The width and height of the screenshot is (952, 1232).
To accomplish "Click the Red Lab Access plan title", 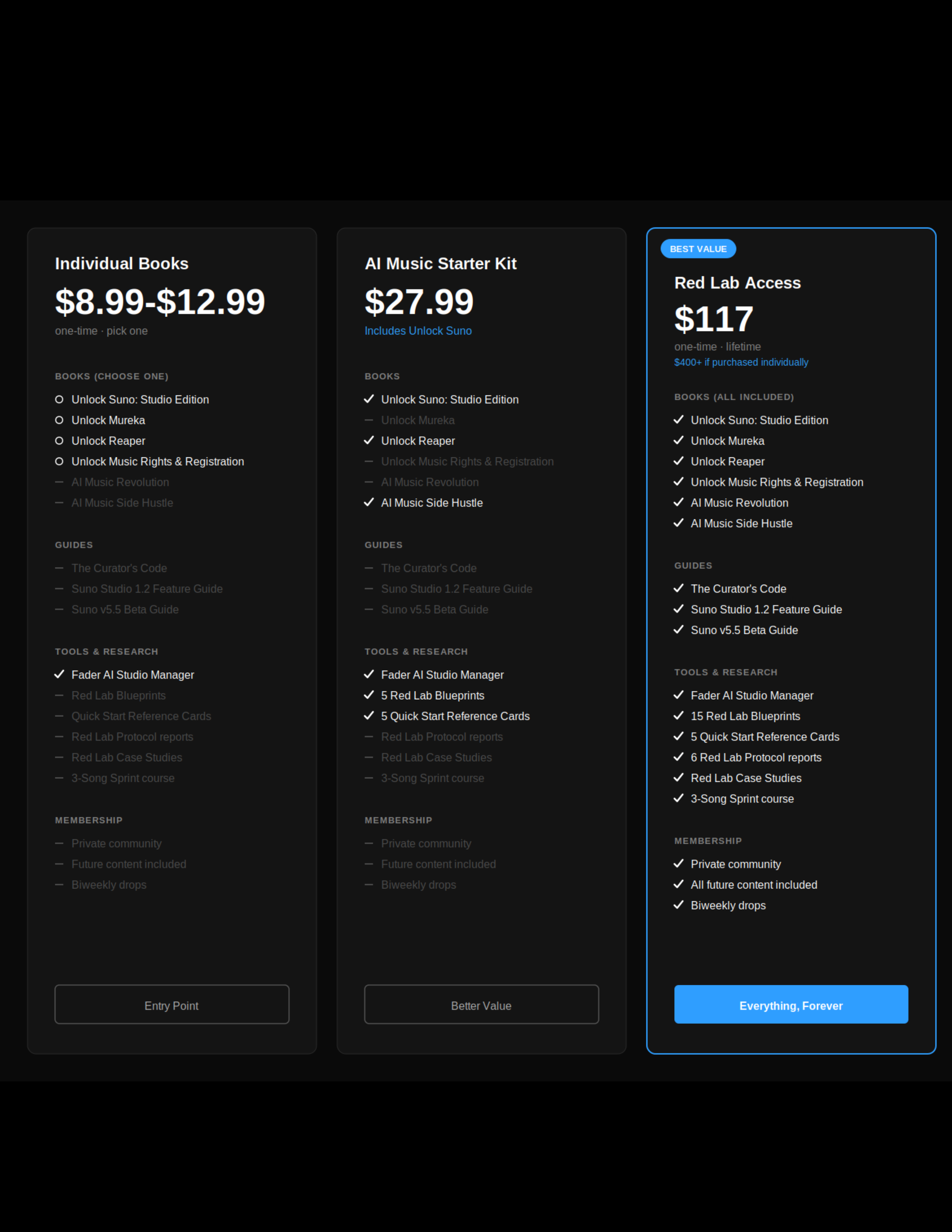I will coord(737,283).
